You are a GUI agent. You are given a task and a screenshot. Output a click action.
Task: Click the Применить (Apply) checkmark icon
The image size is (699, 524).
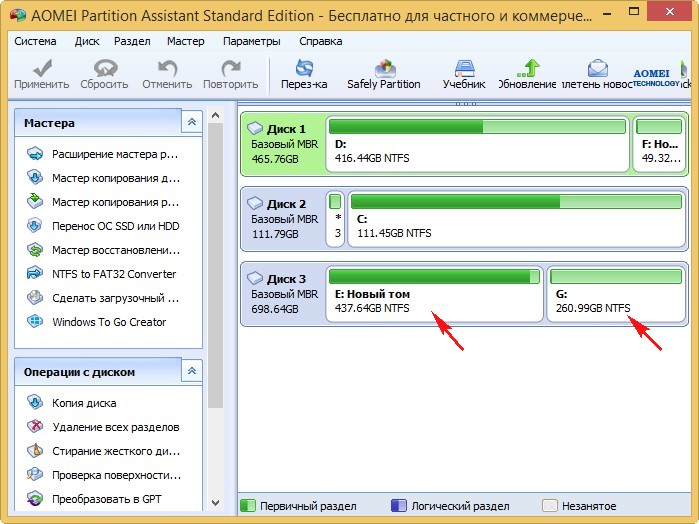click(x=42, y=68)
